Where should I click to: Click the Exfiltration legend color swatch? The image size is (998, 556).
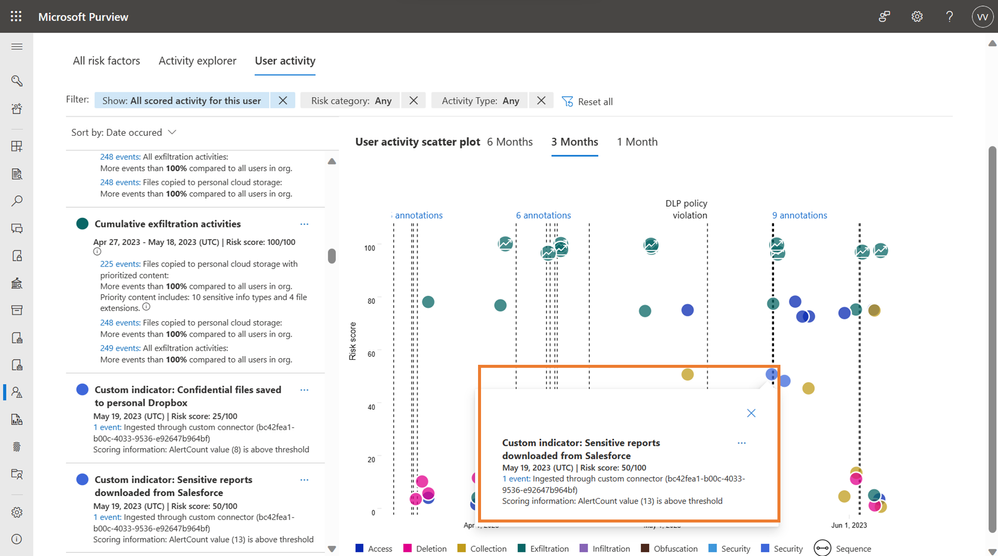[521, 548]
